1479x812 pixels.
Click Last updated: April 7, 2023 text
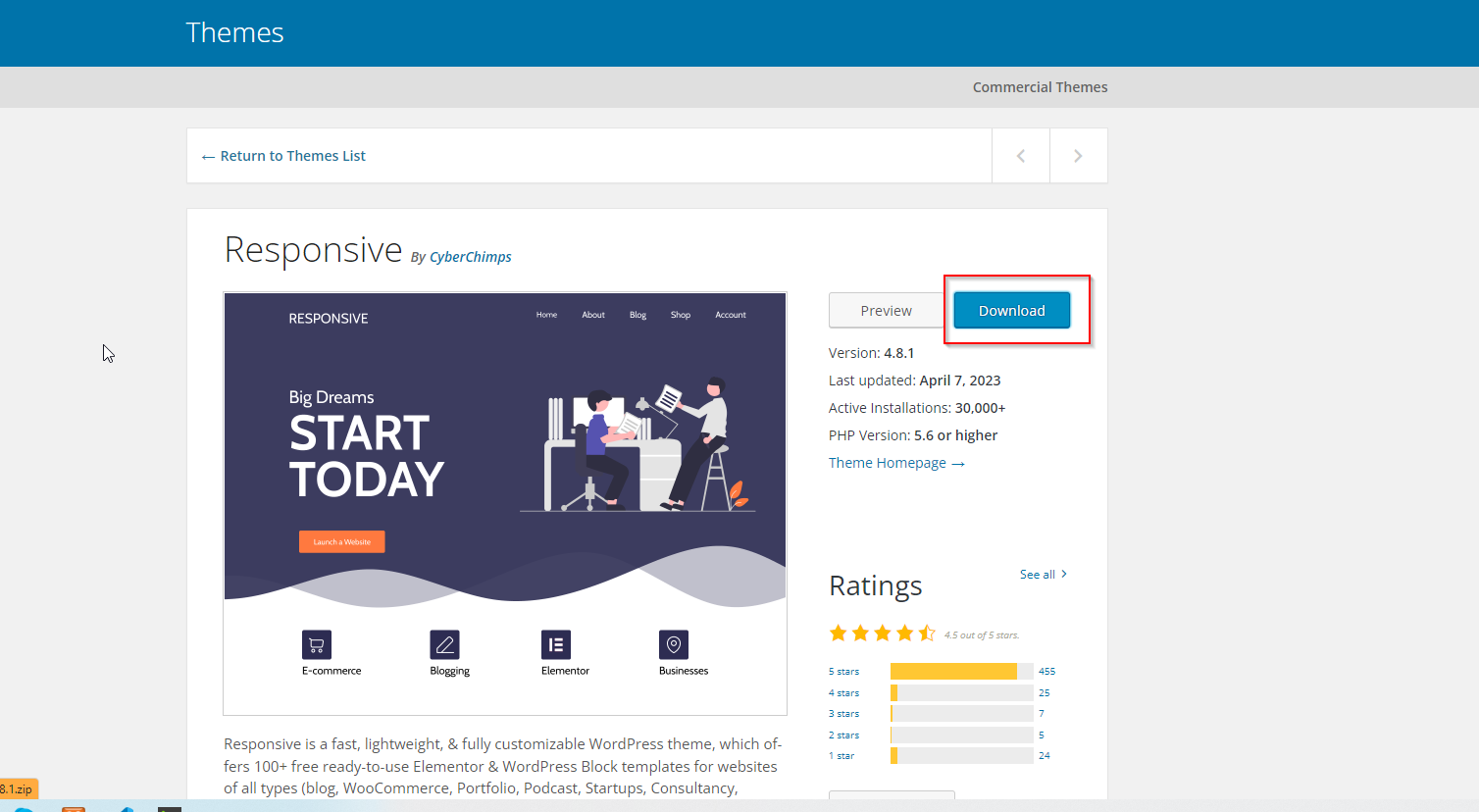pos(915,381)
